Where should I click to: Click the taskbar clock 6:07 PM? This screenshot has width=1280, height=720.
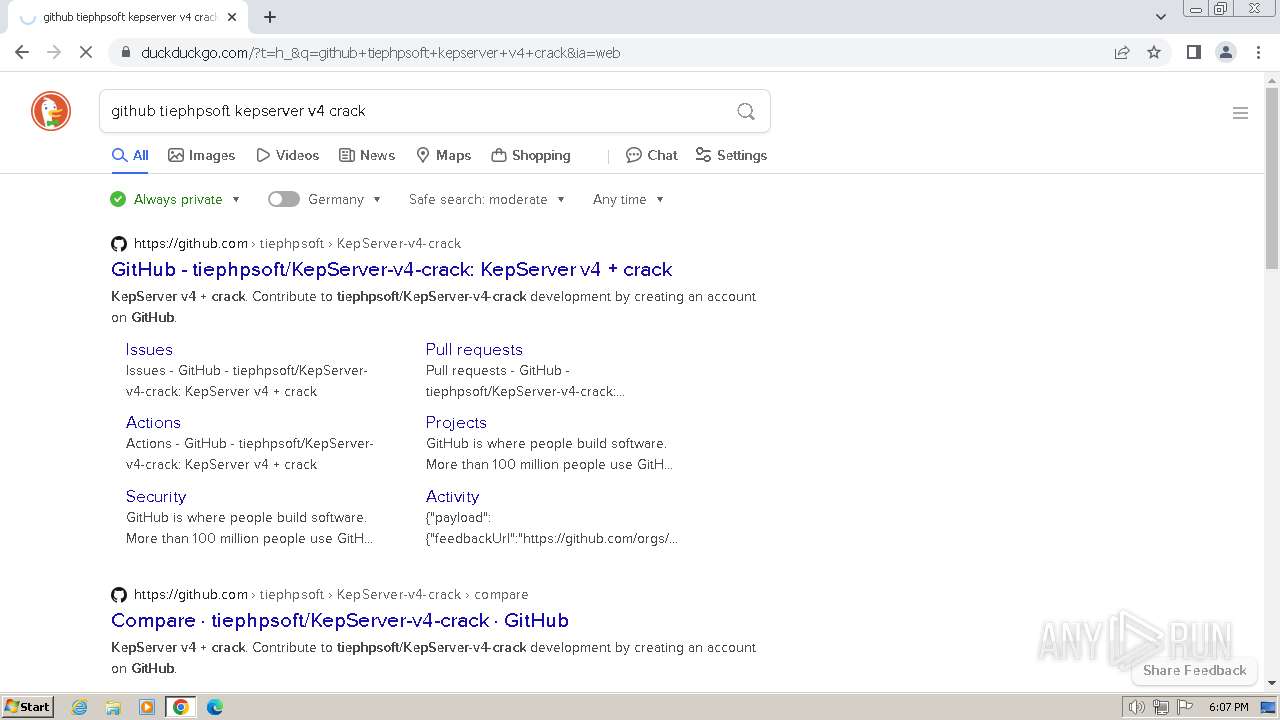1228,707
